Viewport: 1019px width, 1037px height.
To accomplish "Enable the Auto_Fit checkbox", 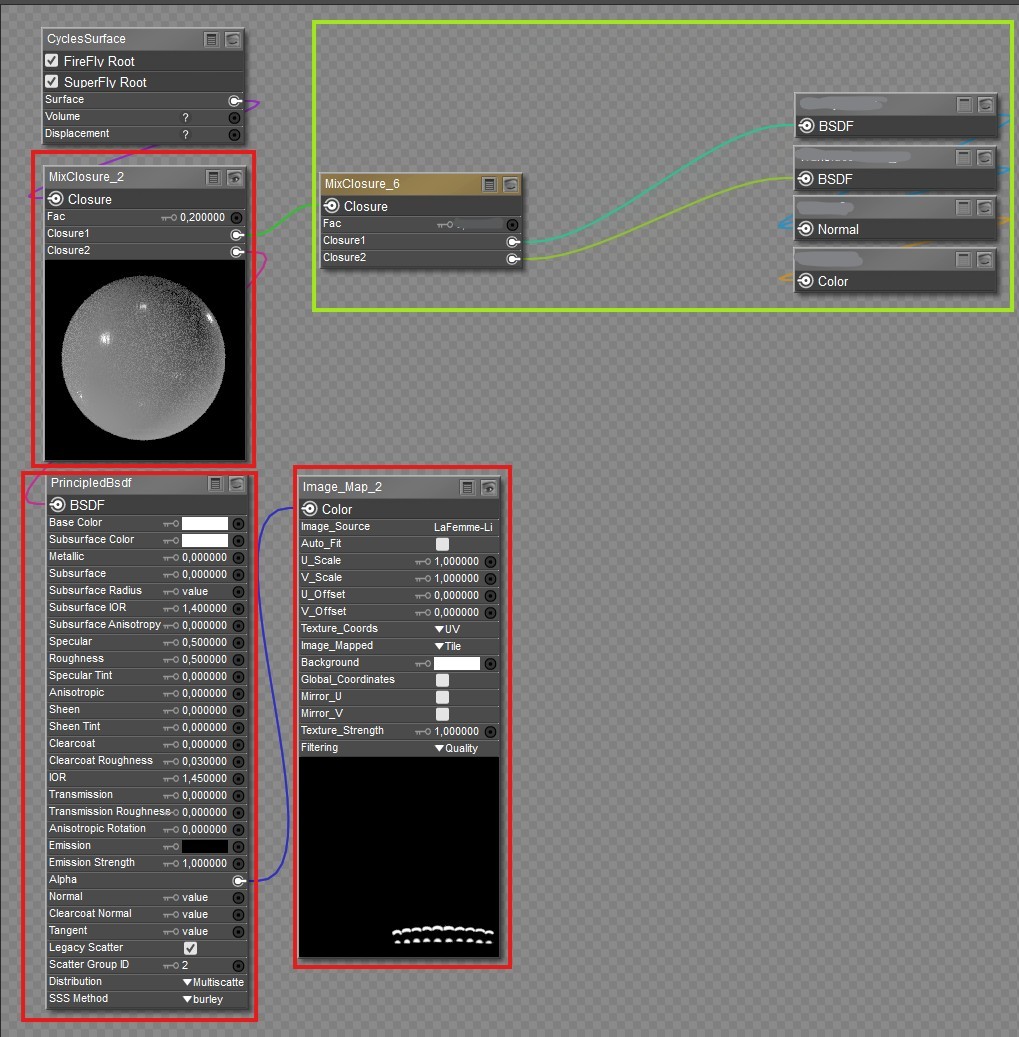I will coord(442,544).
